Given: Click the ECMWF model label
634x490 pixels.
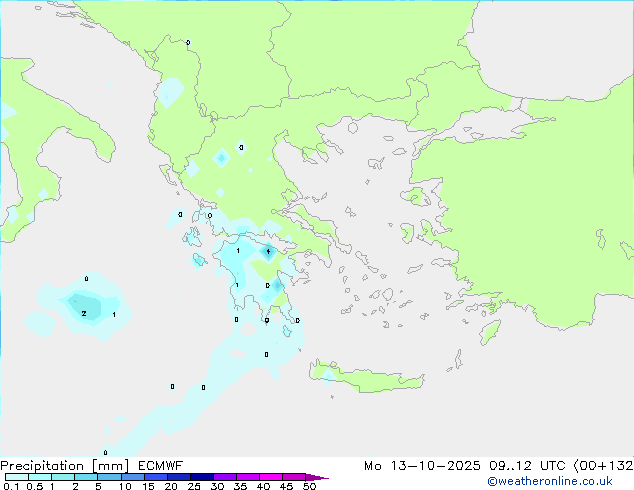Looking at the screenshot, I should pos(153,466).
